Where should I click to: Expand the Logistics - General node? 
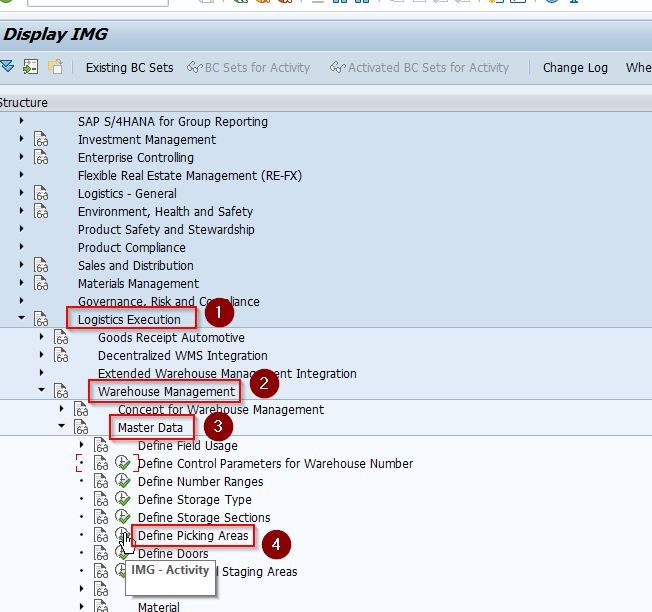click(x=22, y=193)
